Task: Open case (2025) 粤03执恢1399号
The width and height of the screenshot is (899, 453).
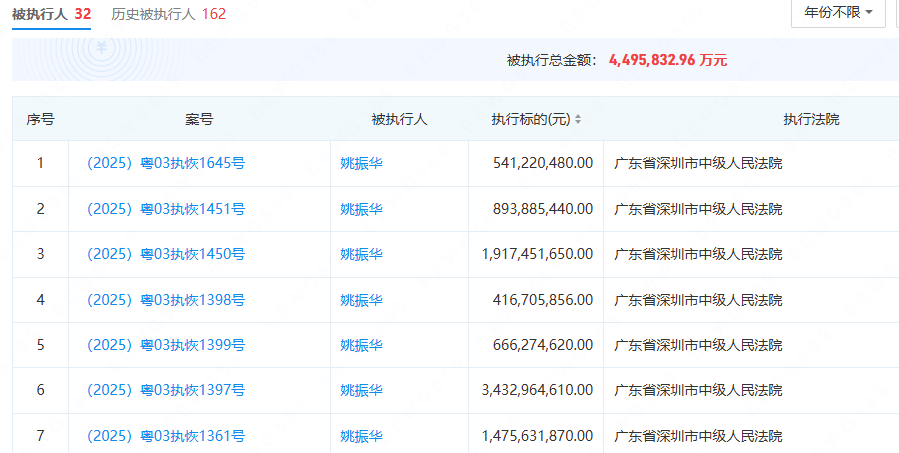Action: pyautogui.click(x=166, y=345)
